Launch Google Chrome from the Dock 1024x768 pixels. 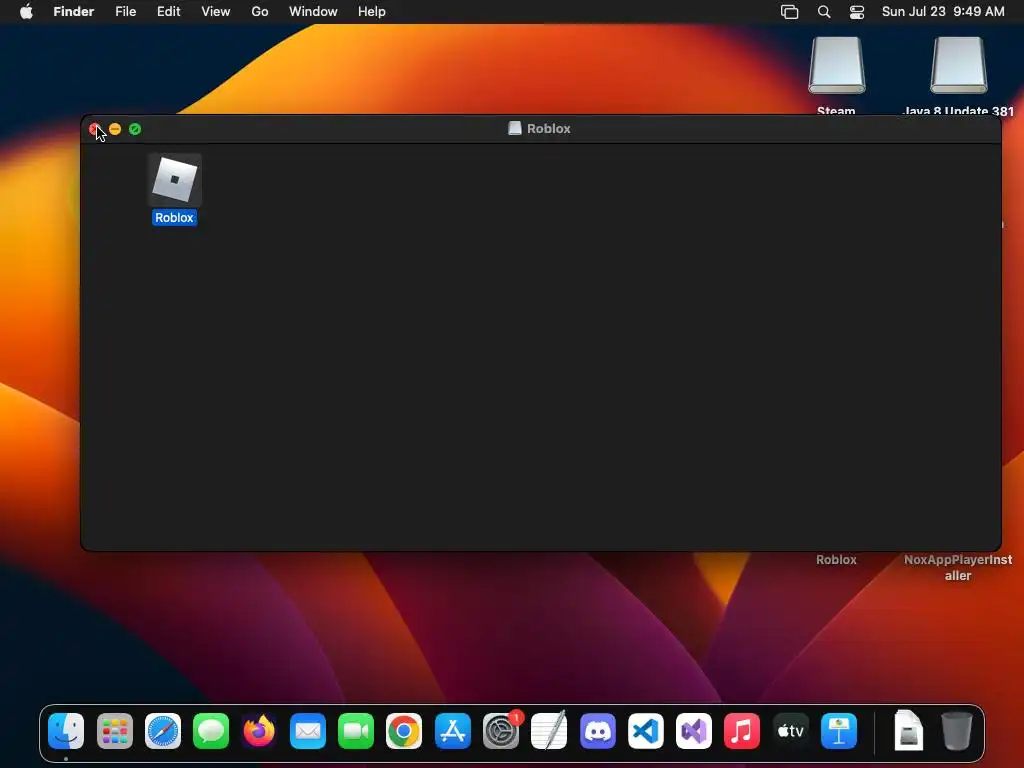404,731
